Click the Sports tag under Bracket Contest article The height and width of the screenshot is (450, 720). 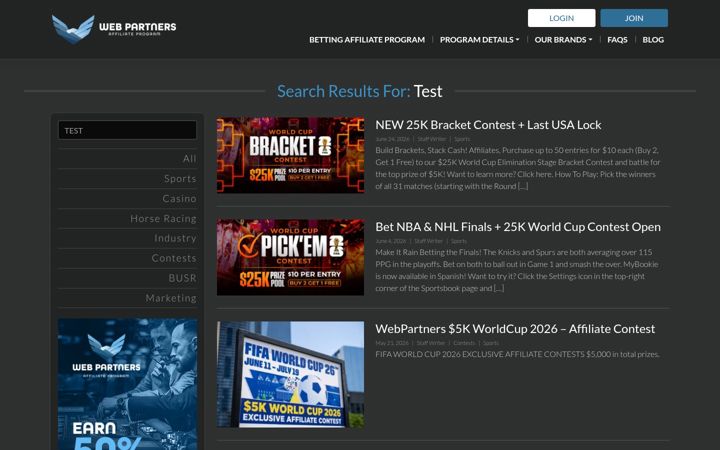click(462, 139)
